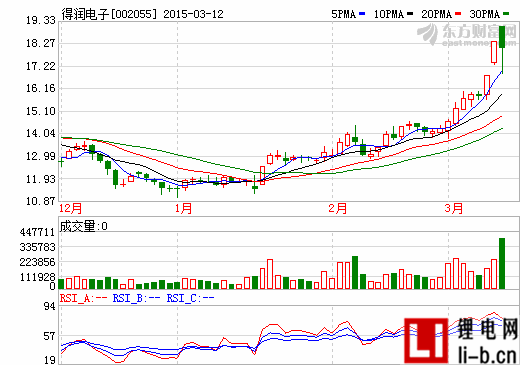Click the 2月 month label
Screen dimensions: 520x365
tap(338, 208)
